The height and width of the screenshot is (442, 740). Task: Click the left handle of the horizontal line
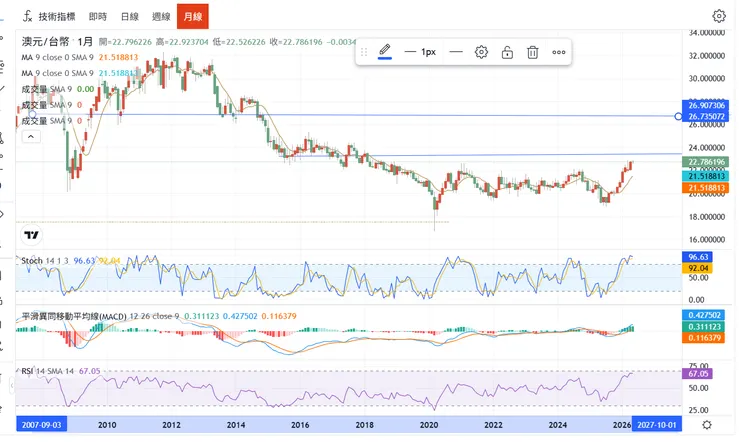32,114
